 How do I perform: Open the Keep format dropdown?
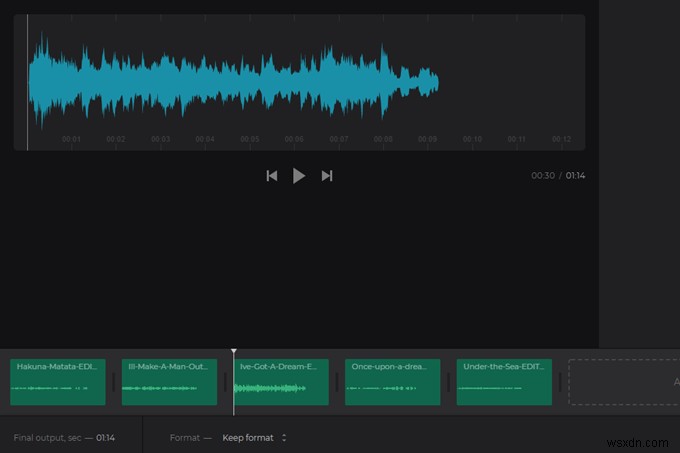pos(254,437)
